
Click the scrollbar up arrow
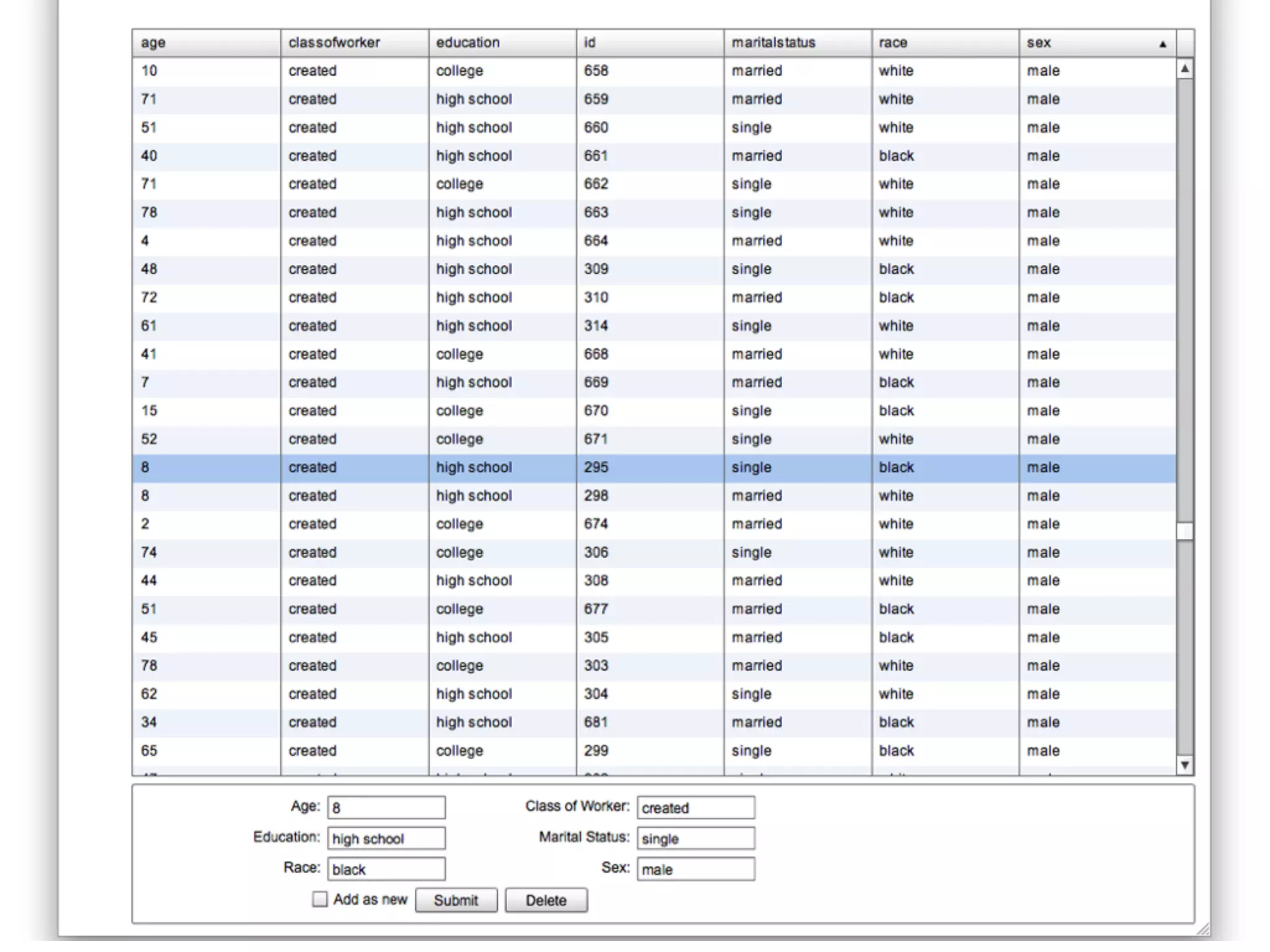(x=1184, y=69)
